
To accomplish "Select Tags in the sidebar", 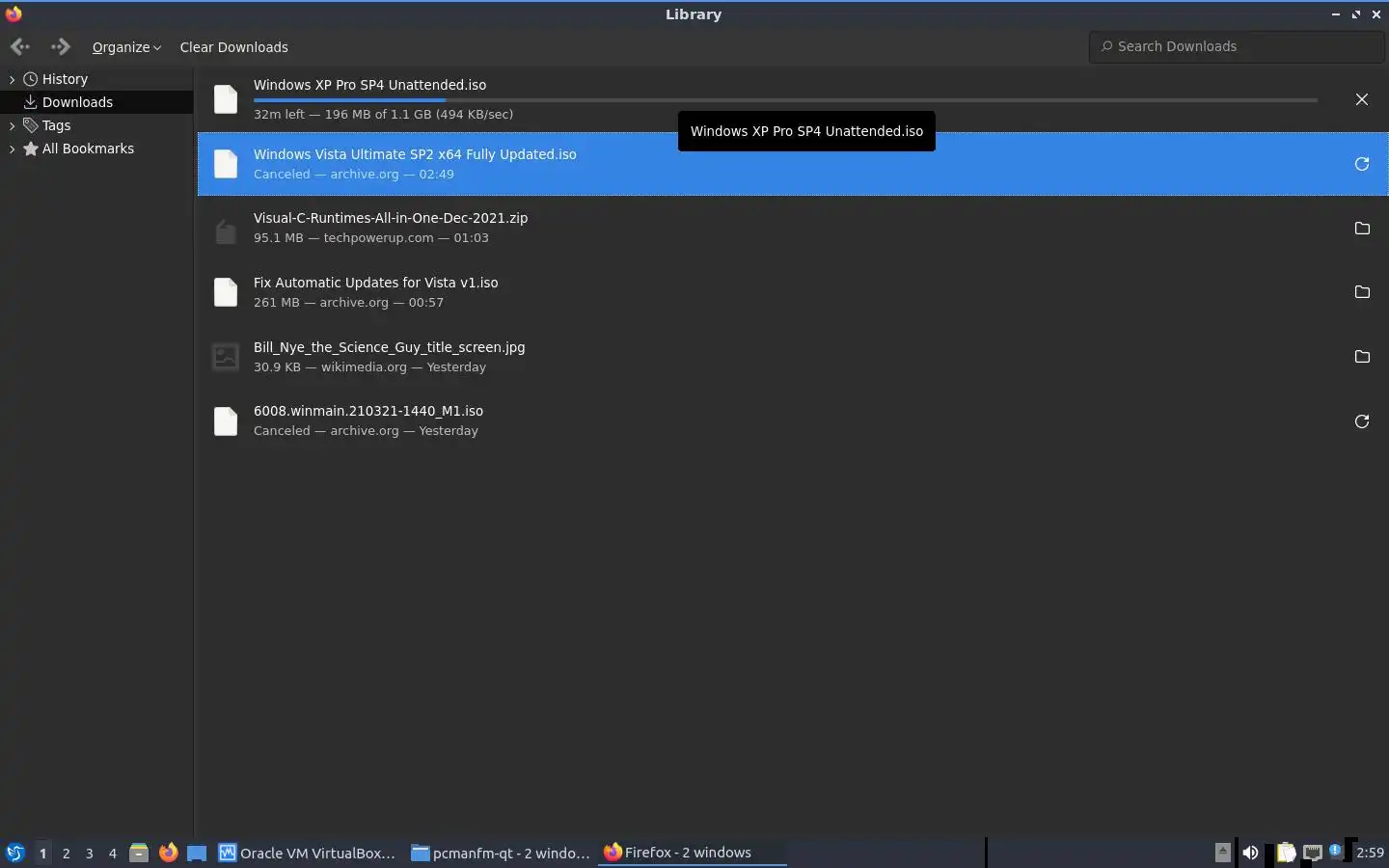I will click(x=56, y=125).
